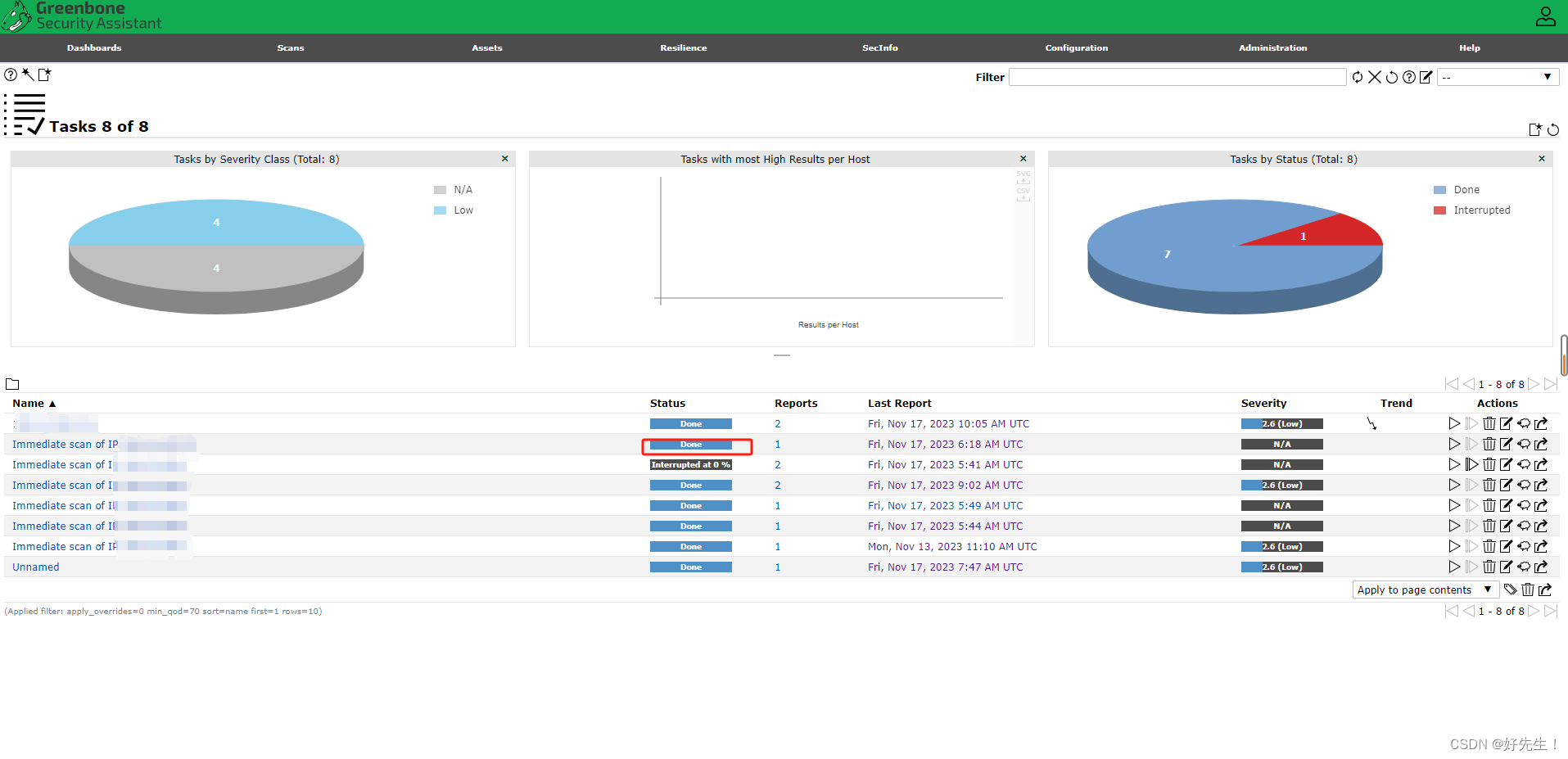Click the trend icon in the first row
The width and height of the screenshot is (1568, 759).
tap(1371, 423)
